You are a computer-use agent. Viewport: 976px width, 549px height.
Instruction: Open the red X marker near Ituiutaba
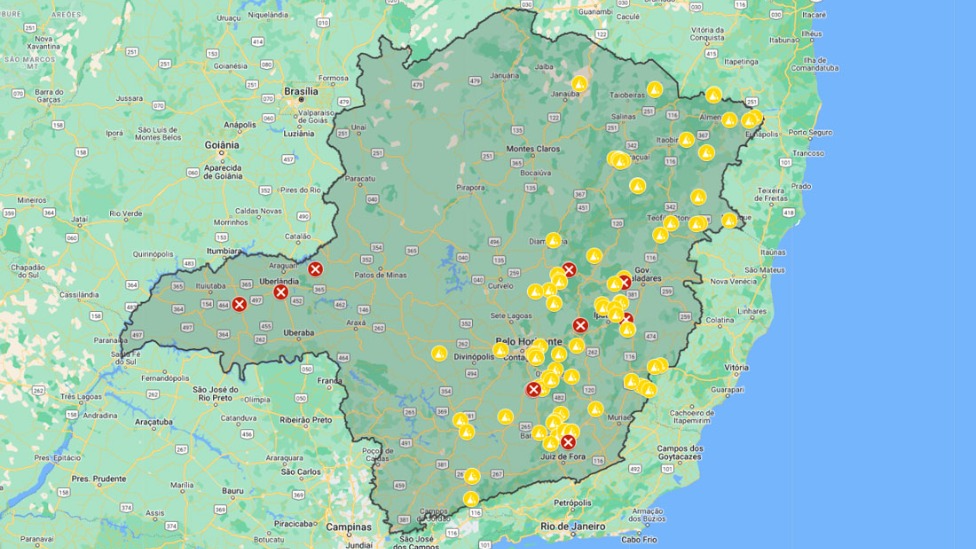[x=239, y=304]
